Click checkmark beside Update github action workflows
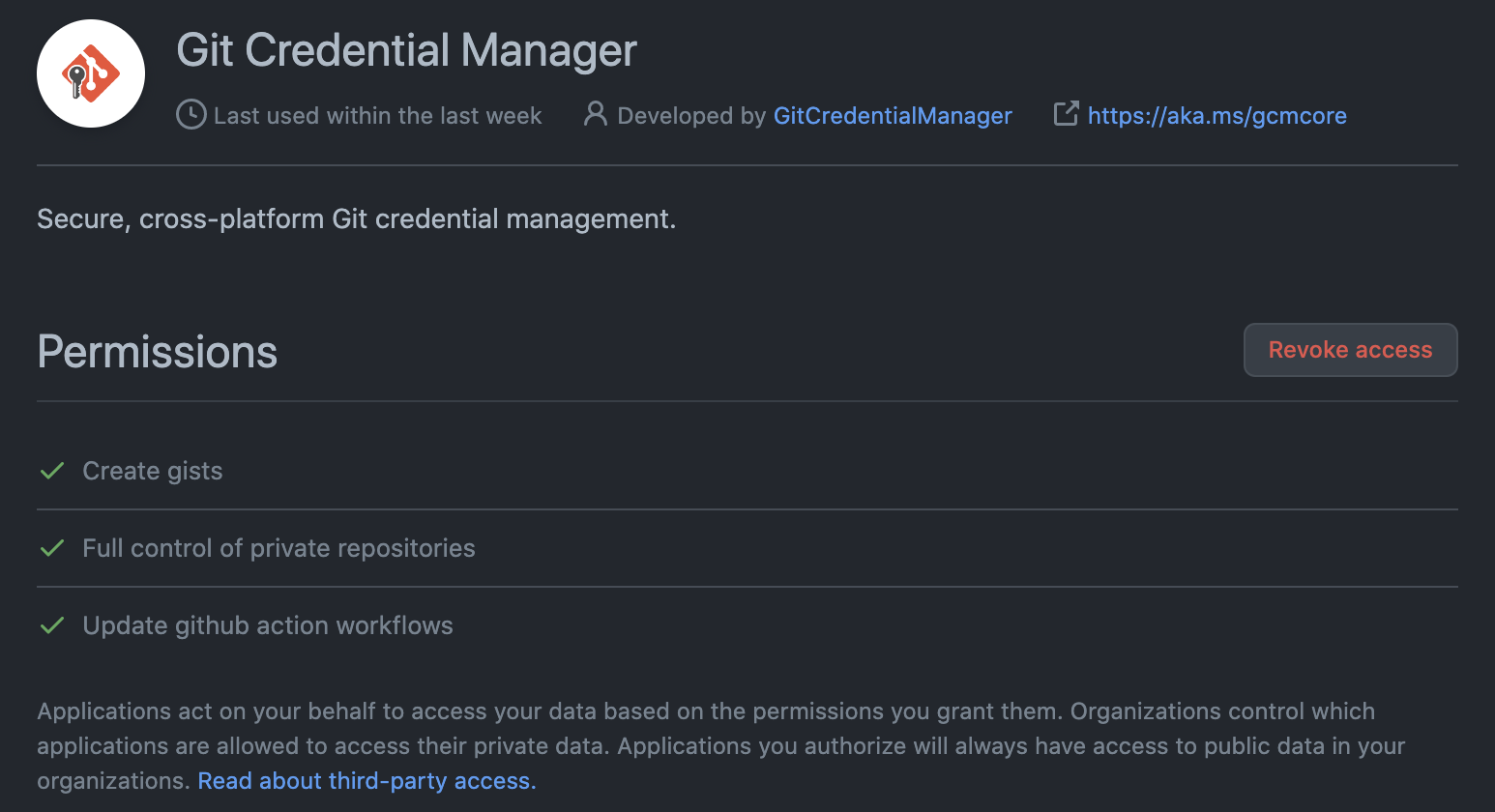1495x812 pixels. pyautogui.click(x=52, y=625)
